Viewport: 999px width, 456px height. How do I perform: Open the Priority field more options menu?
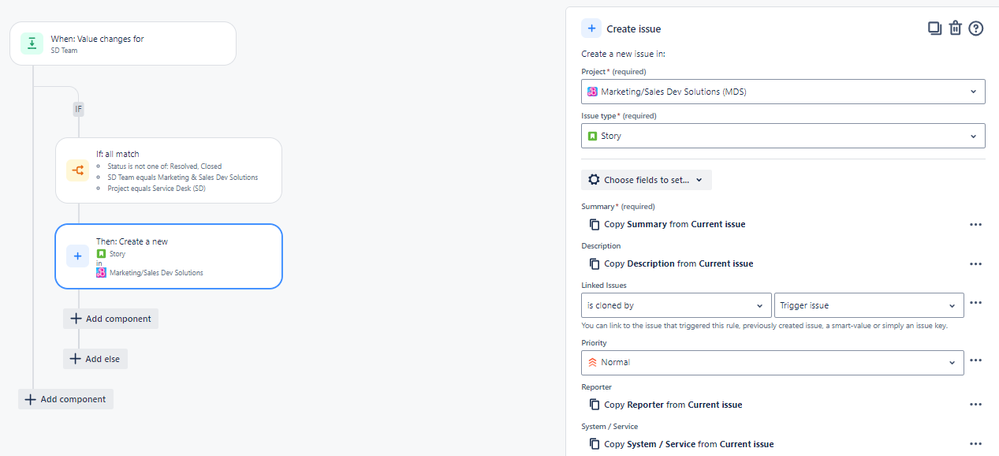pos(975,360)
